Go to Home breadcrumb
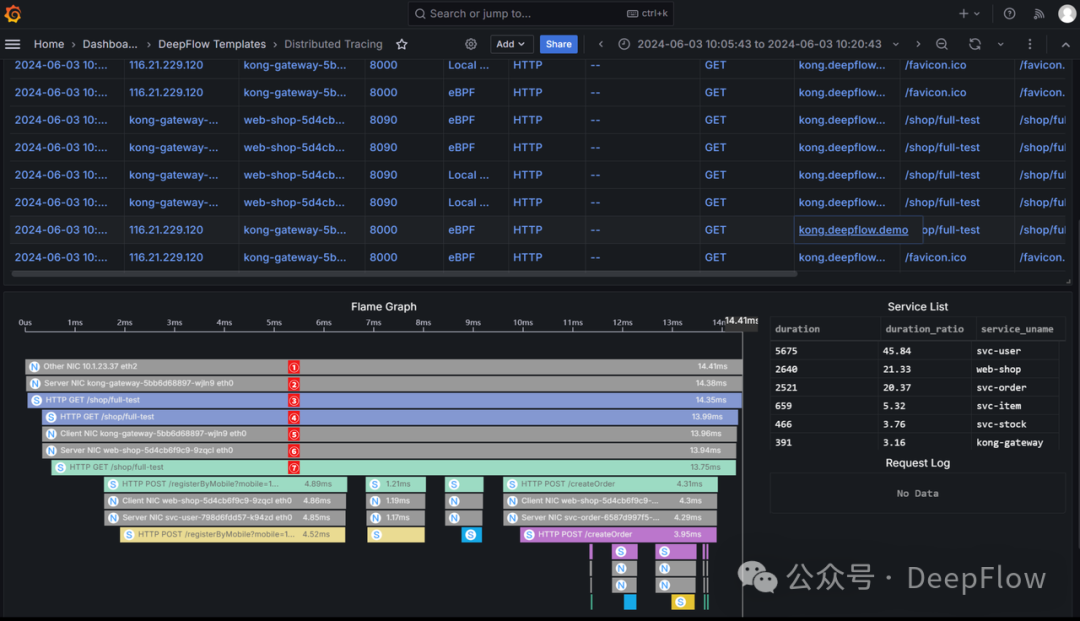The height and width of the screenshot is (621, 1080). 49,44
